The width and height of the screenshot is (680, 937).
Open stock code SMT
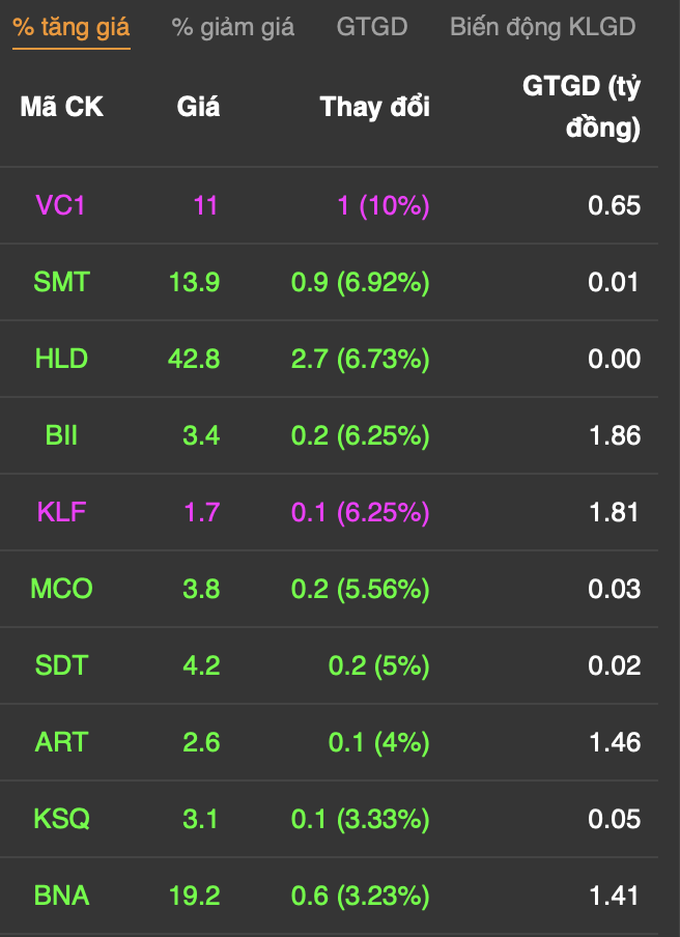(62, 282)
